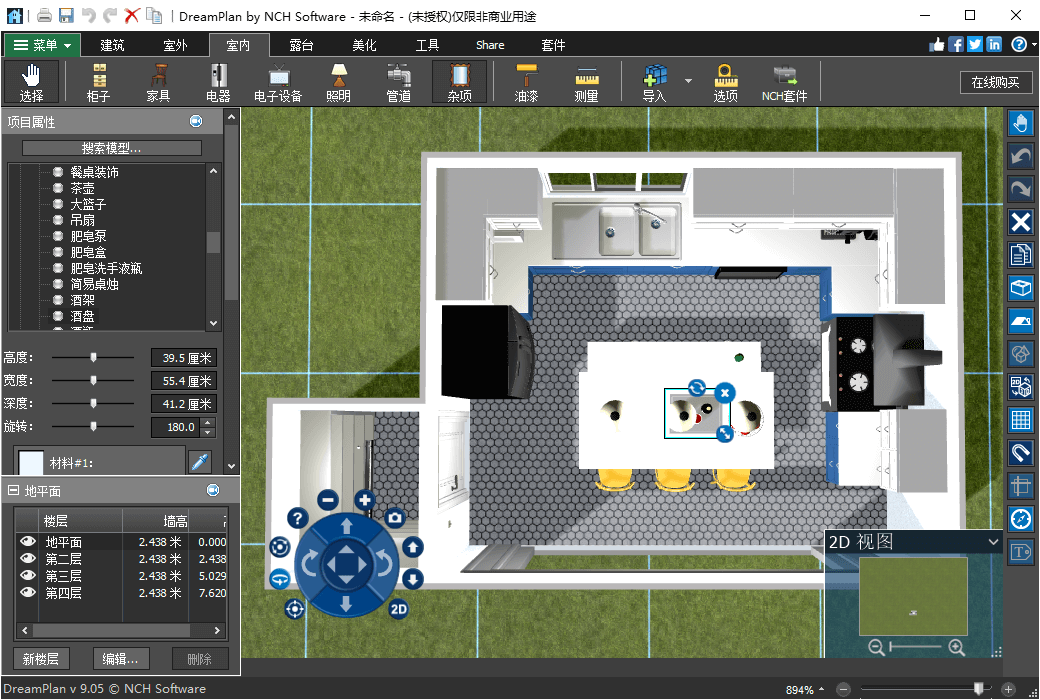Choose the 油漆 (Paint) roller tool
Image resolution: width=1040 pixels, height=700 pixels.
(526, 82)
